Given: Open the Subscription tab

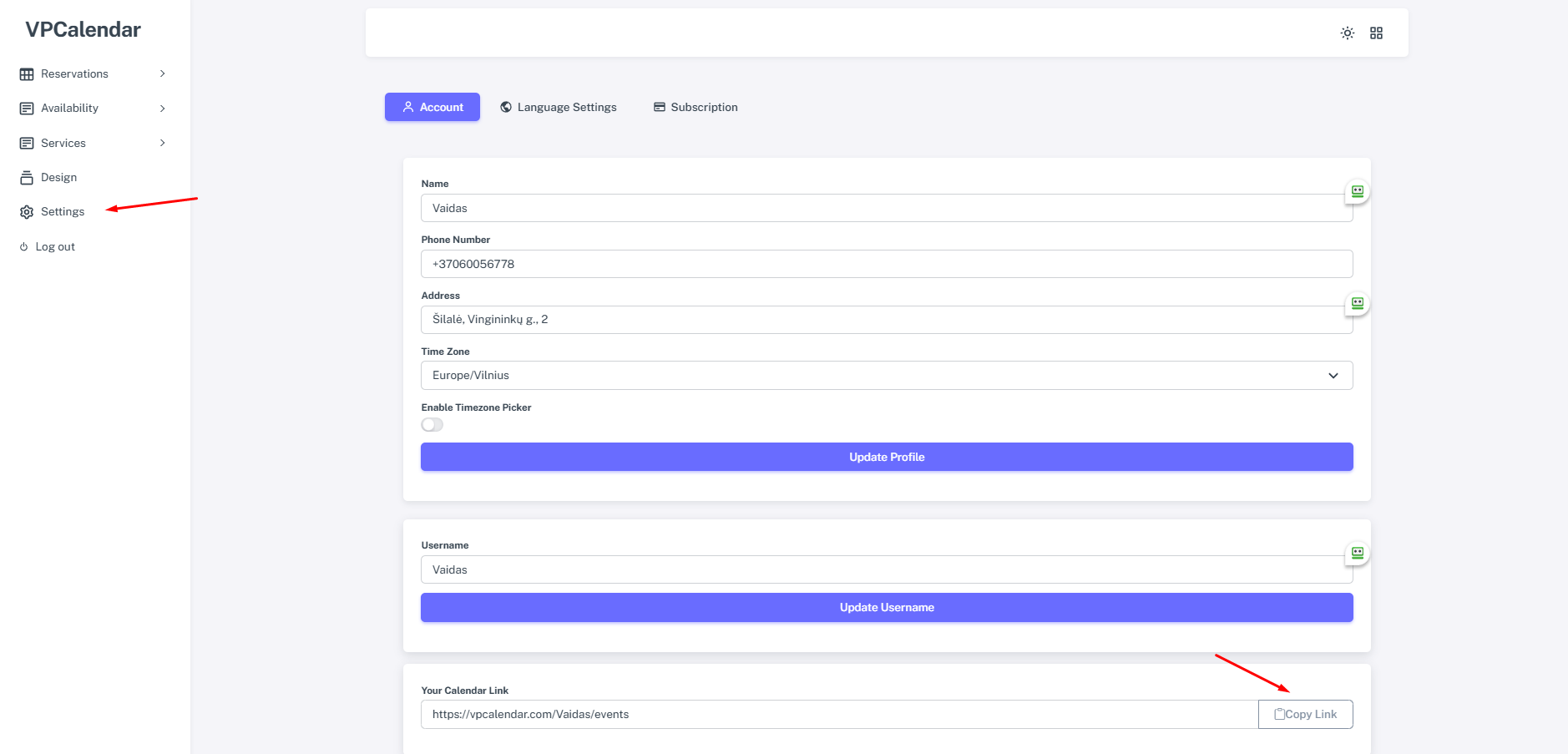Looking at the screenshot, I should click(695, 107).
